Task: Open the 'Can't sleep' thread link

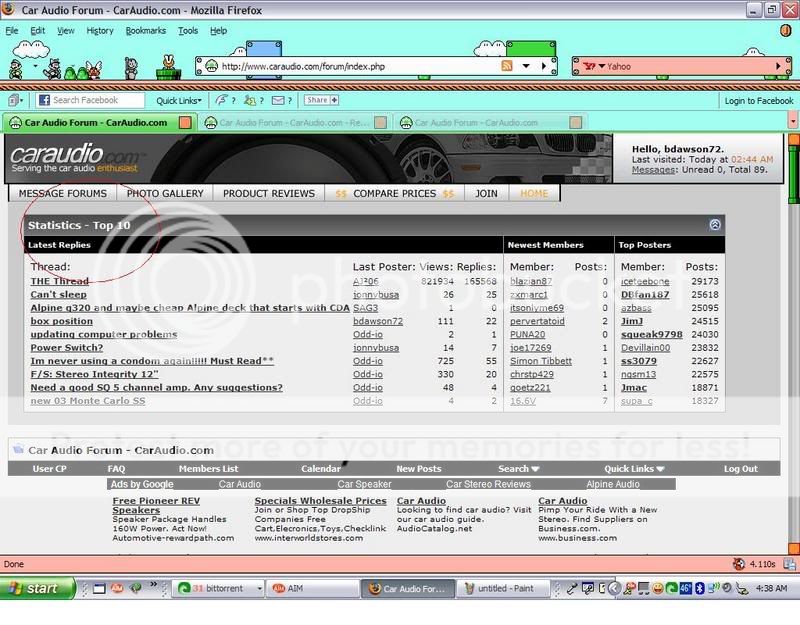Action: pyautogui.click(x=58, y=294)
